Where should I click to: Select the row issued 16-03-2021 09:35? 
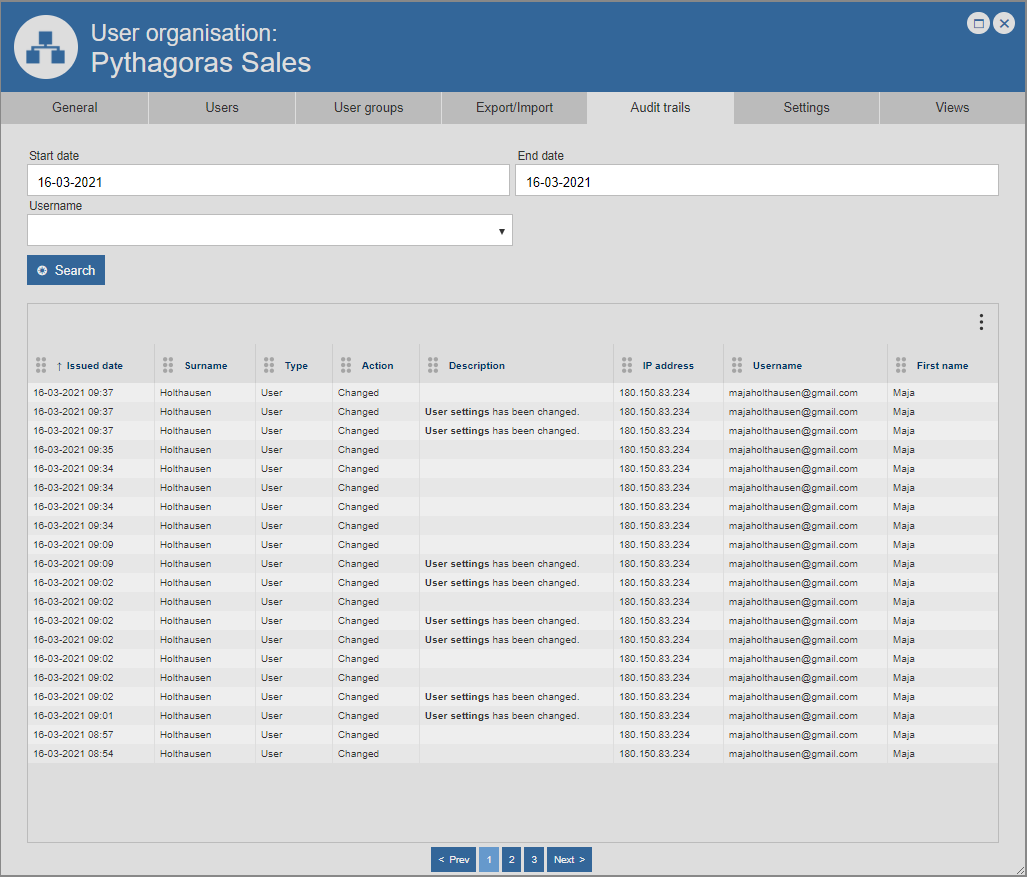(513, 450)
